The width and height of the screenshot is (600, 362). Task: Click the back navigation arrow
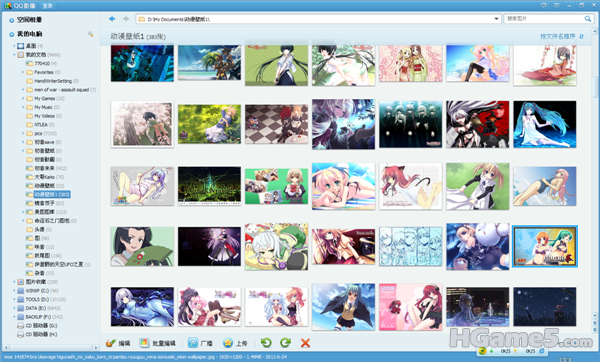click(112, 19)
